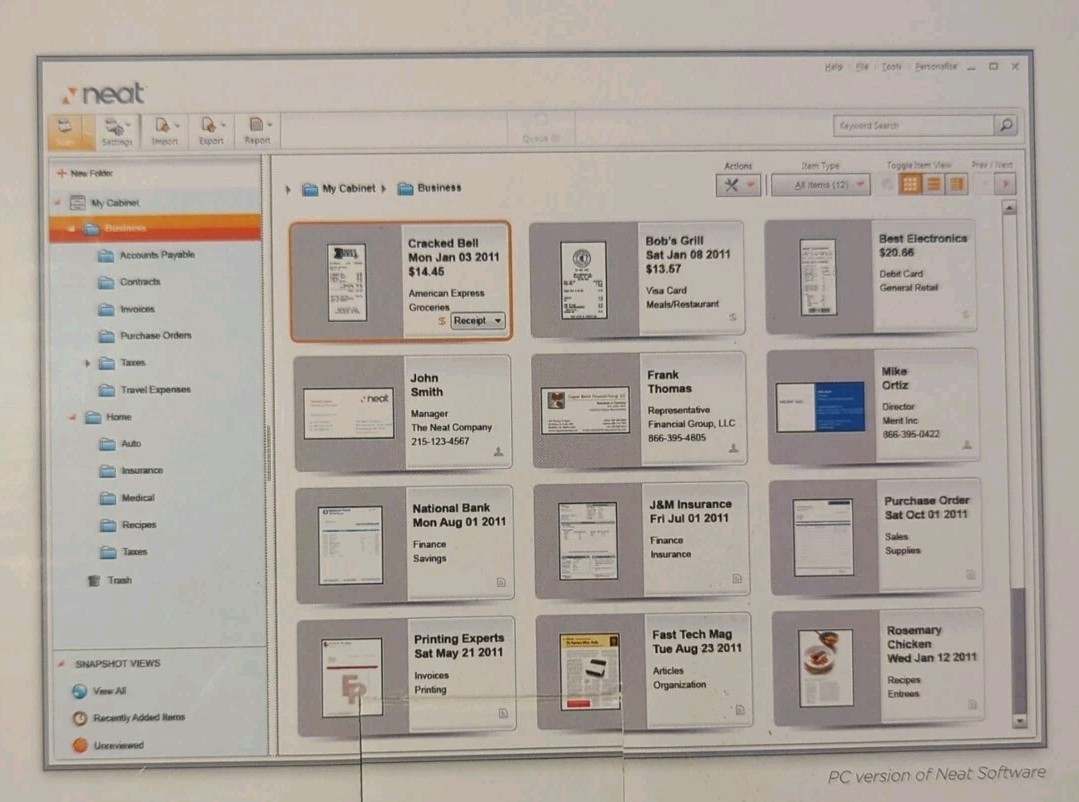Click the Import toolbar icon
The image size is (1079, 802).
(164, 131)
